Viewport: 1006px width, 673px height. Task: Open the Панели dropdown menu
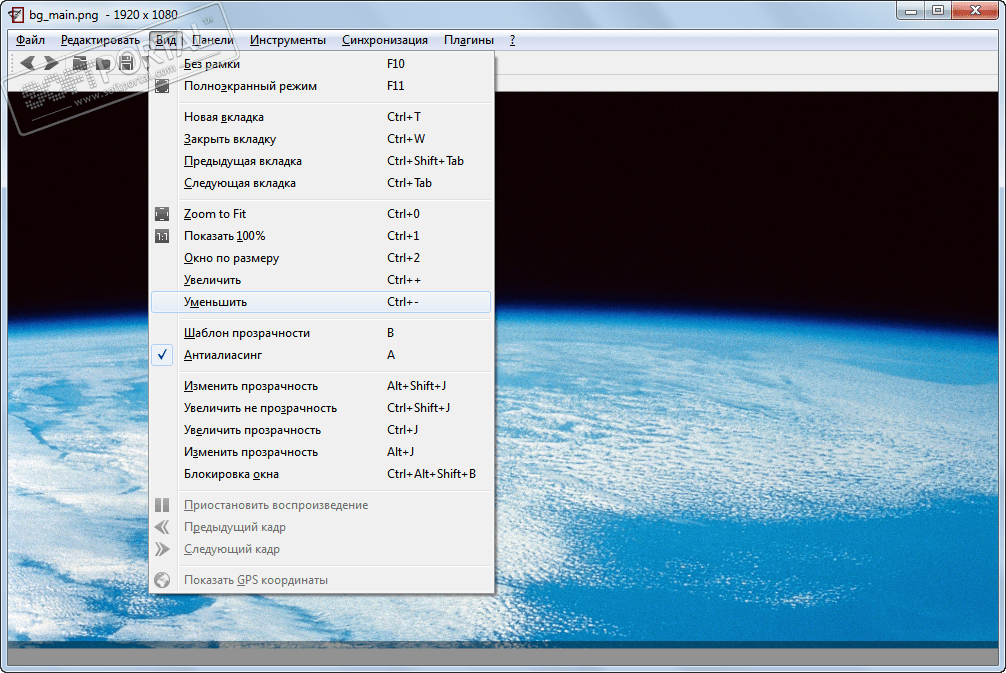point(212,40)
